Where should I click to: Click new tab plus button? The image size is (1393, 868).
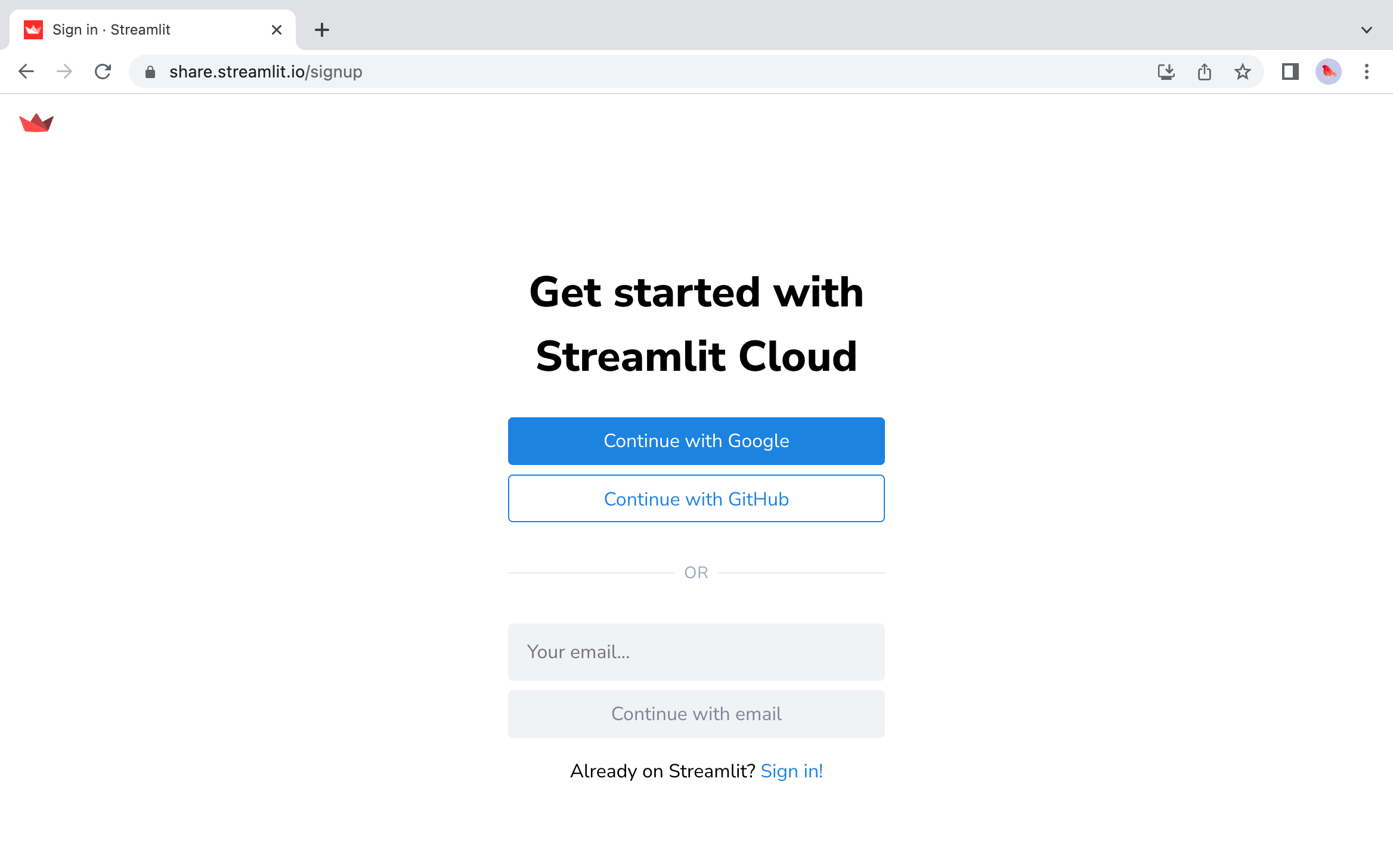[322, 29]
